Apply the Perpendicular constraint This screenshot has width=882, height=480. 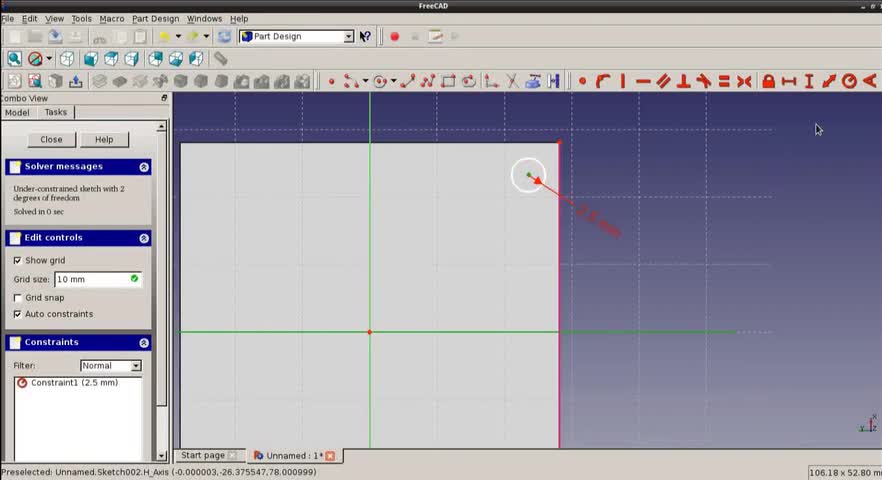click(683, 82)
